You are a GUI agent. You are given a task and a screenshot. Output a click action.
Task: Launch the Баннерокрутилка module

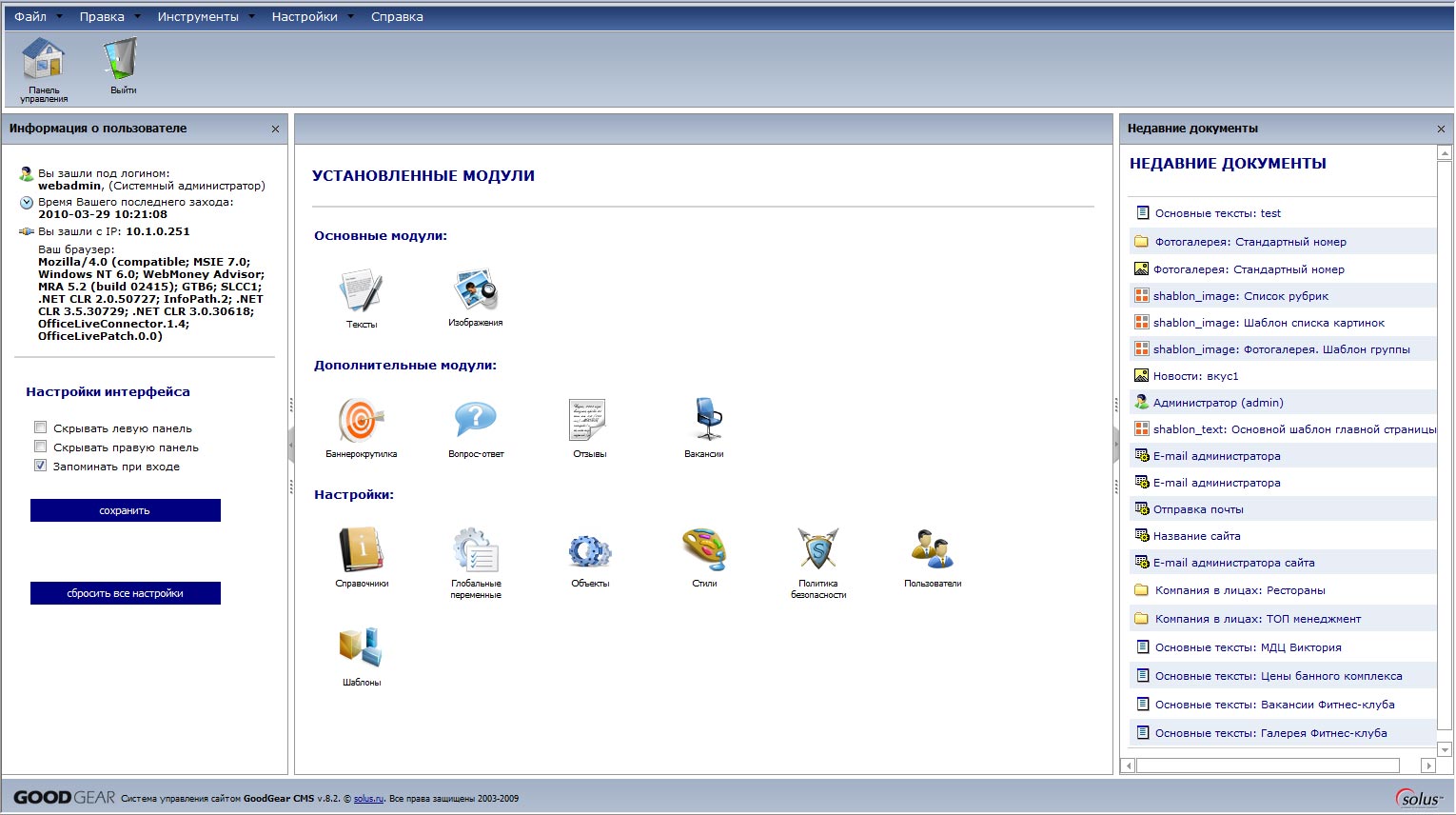point(362,427)
